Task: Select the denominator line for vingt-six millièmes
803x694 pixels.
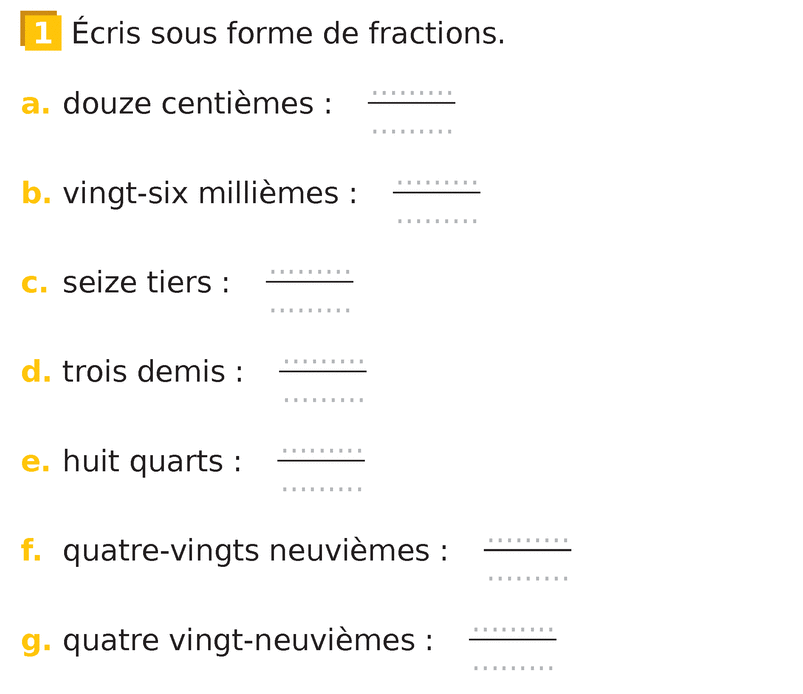Action: point(436,220)
